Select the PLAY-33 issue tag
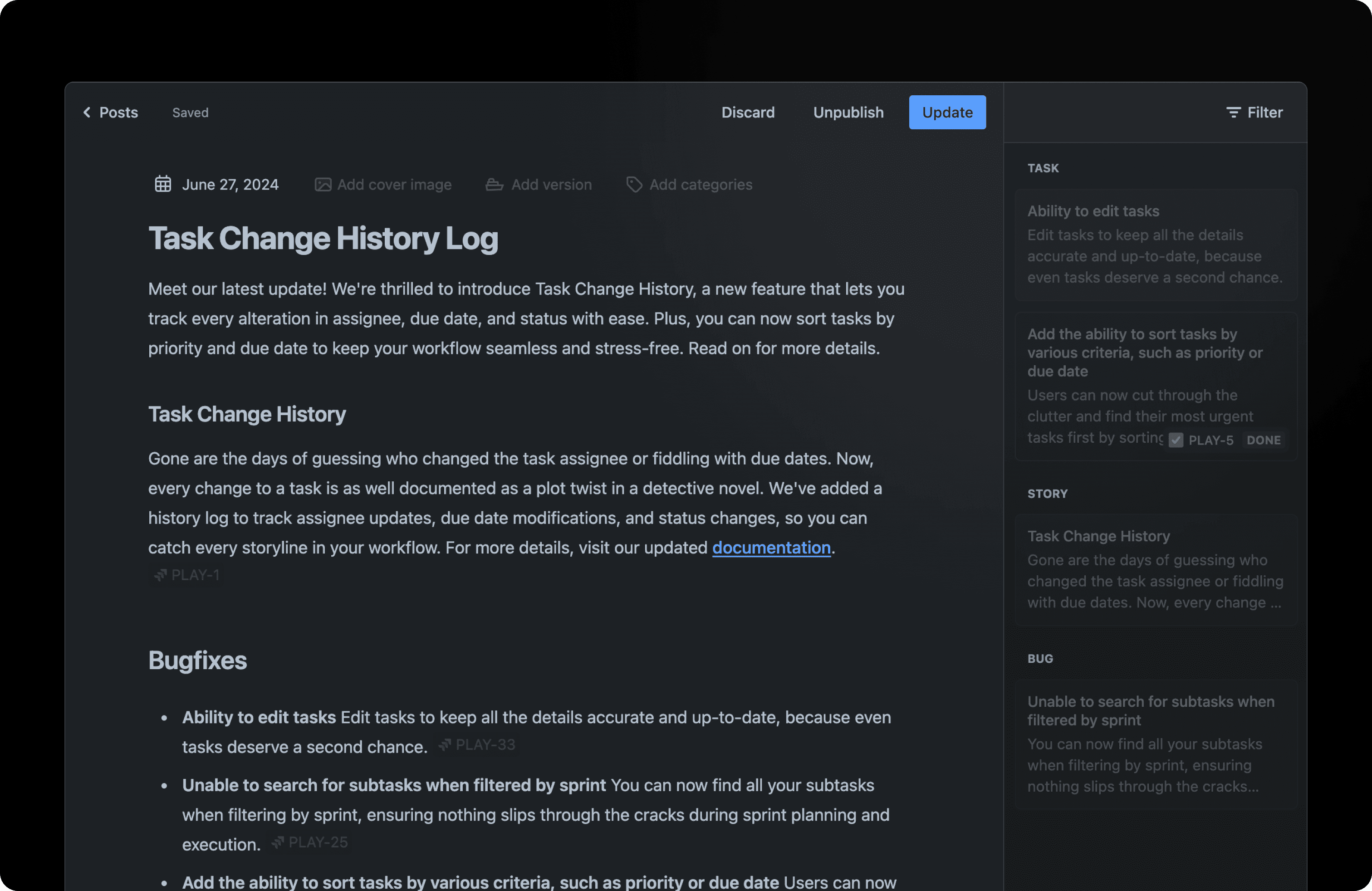The height and width of the screenshot is (891, 1372). tap(477, 744)
